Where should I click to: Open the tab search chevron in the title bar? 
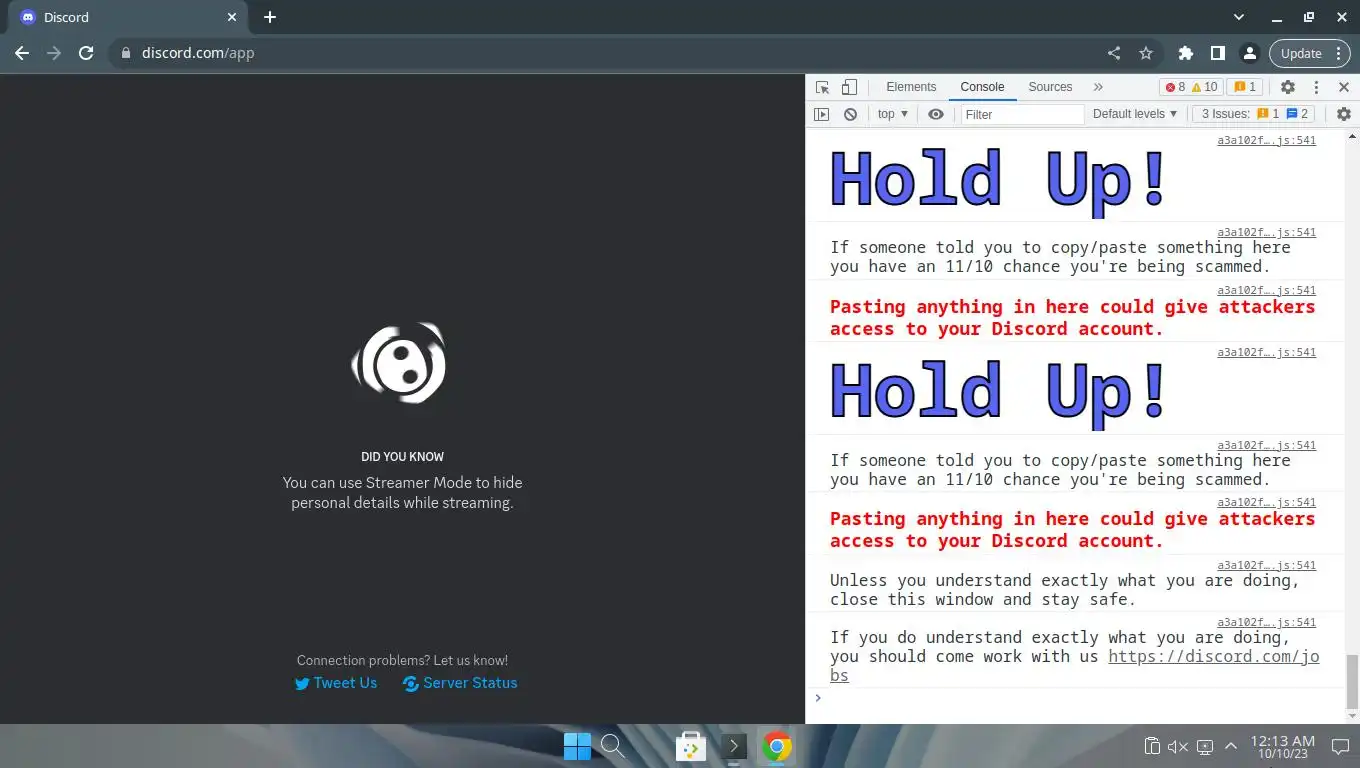pos(1239,17)
